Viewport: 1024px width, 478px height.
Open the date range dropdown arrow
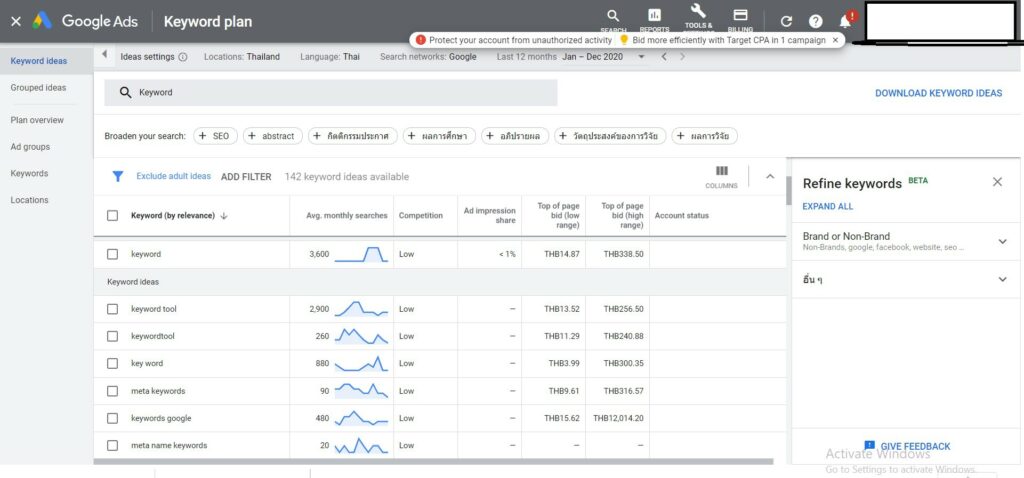coord(641,57)
